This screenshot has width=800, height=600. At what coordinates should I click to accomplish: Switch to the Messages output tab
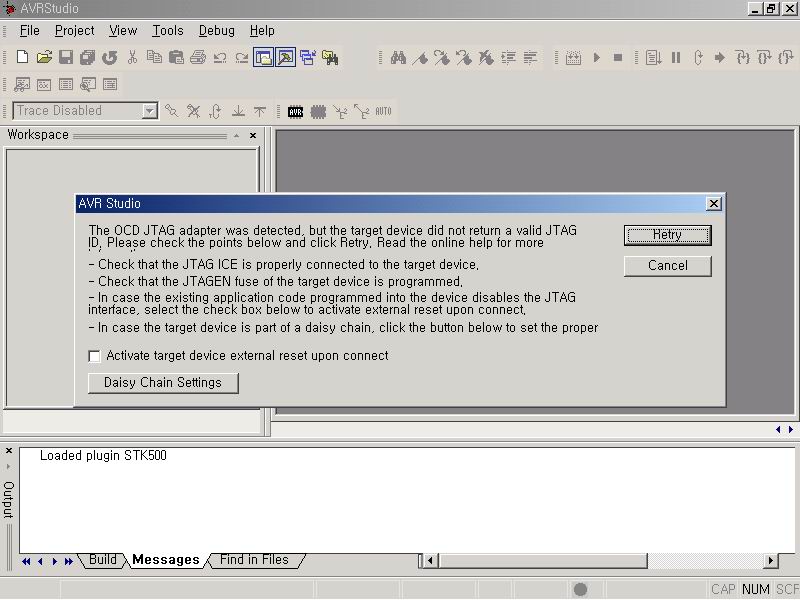point(166,560)
